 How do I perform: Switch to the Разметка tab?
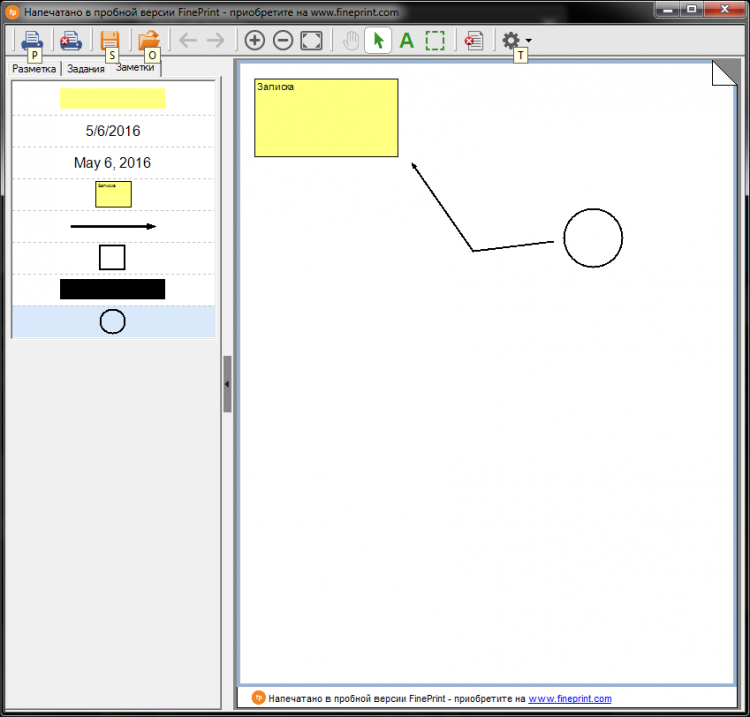[34, 69]
